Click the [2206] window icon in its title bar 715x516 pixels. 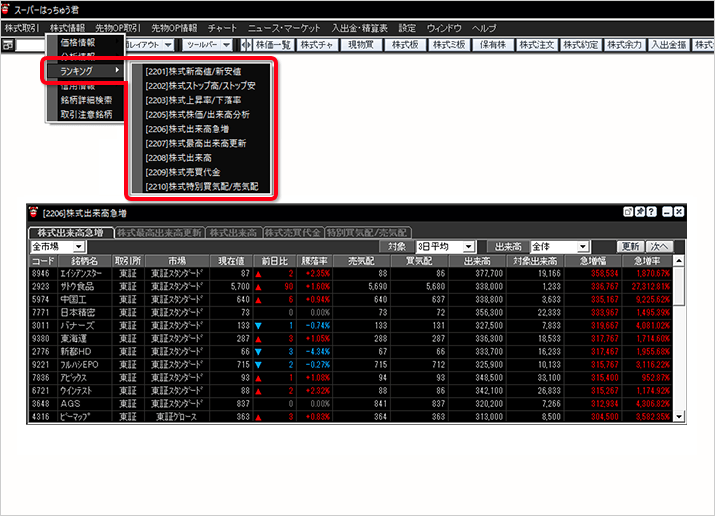(x=35, y=213)
